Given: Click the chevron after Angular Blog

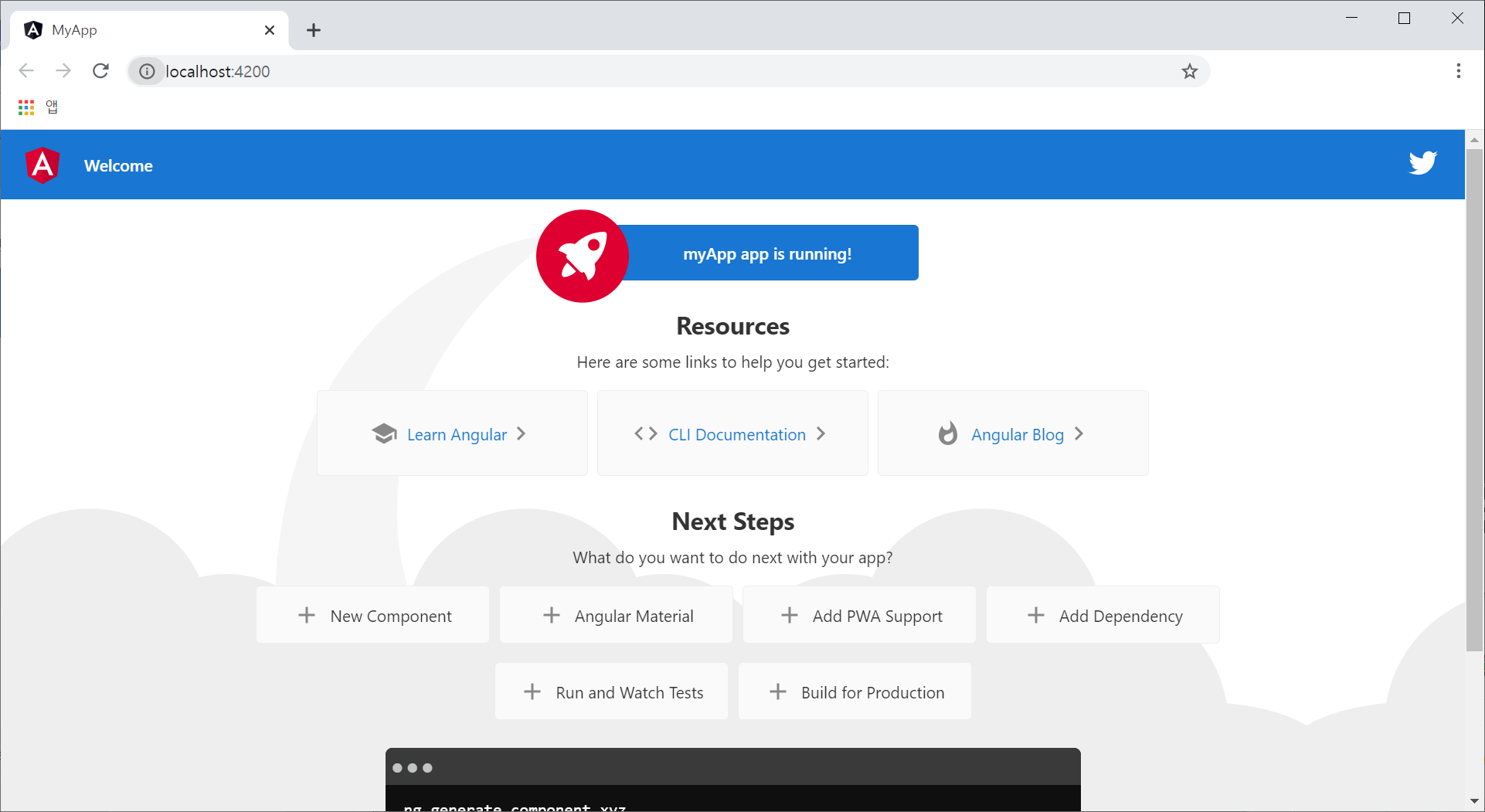Looking at the screenshot, I should click(x=1079, y=433).
